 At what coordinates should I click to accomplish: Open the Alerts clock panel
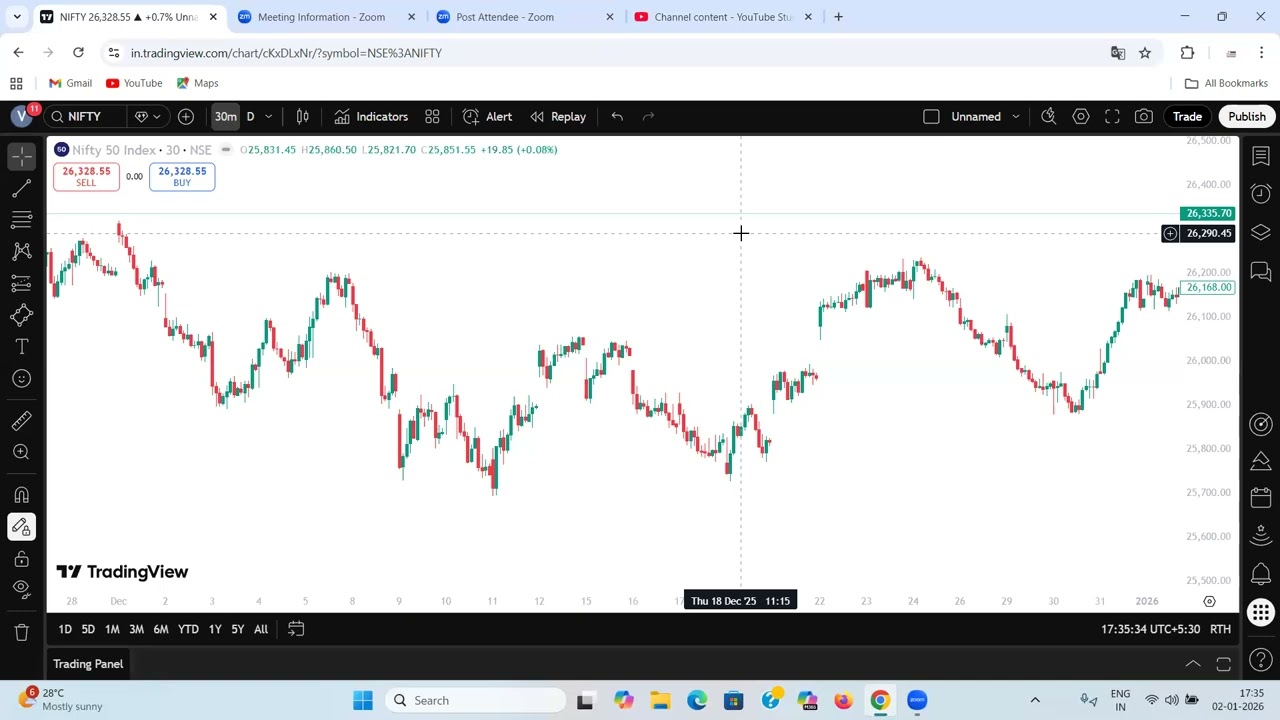(x=1261, y=194)
